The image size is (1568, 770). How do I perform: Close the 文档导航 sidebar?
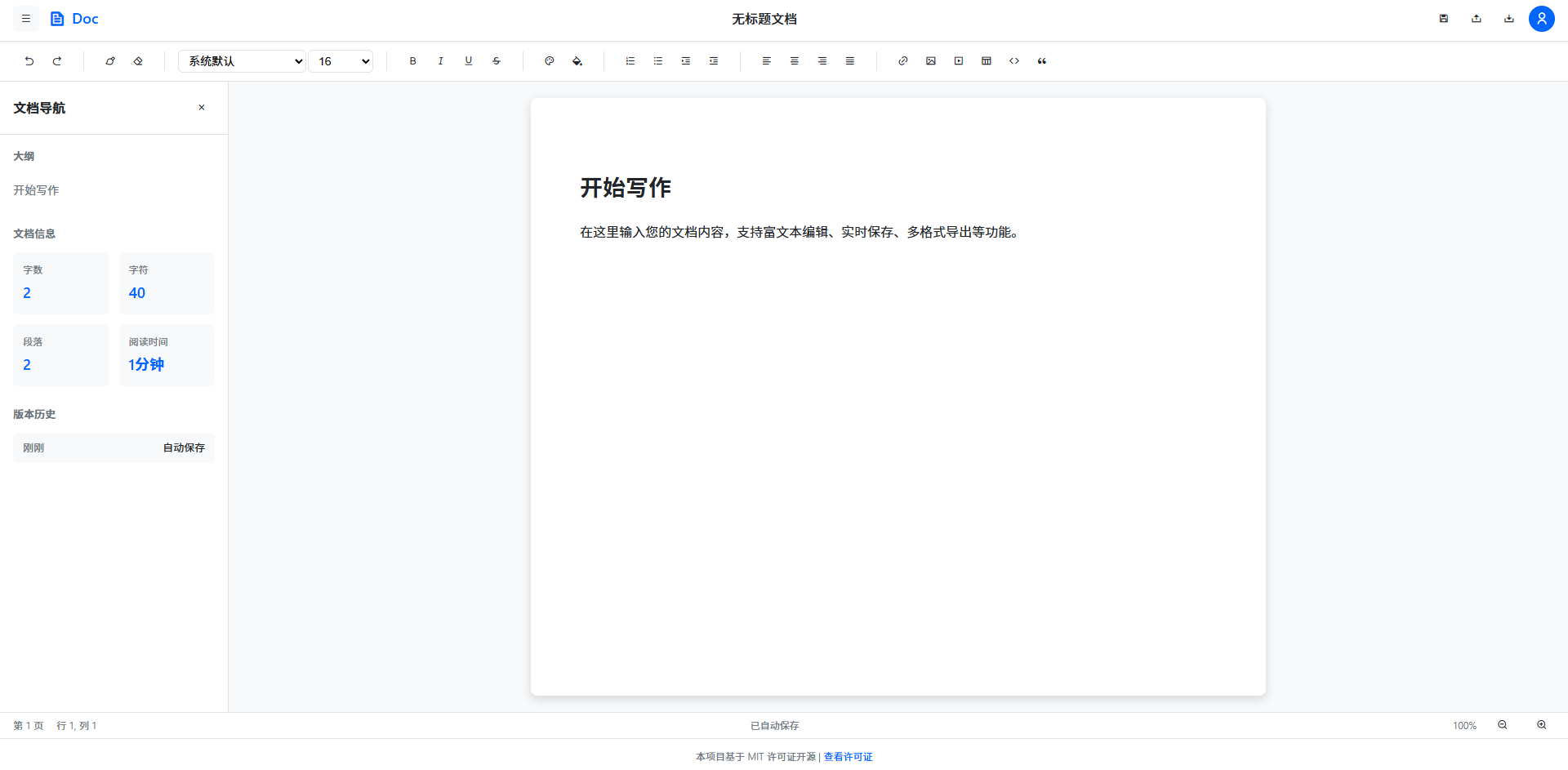pos(201,107)
